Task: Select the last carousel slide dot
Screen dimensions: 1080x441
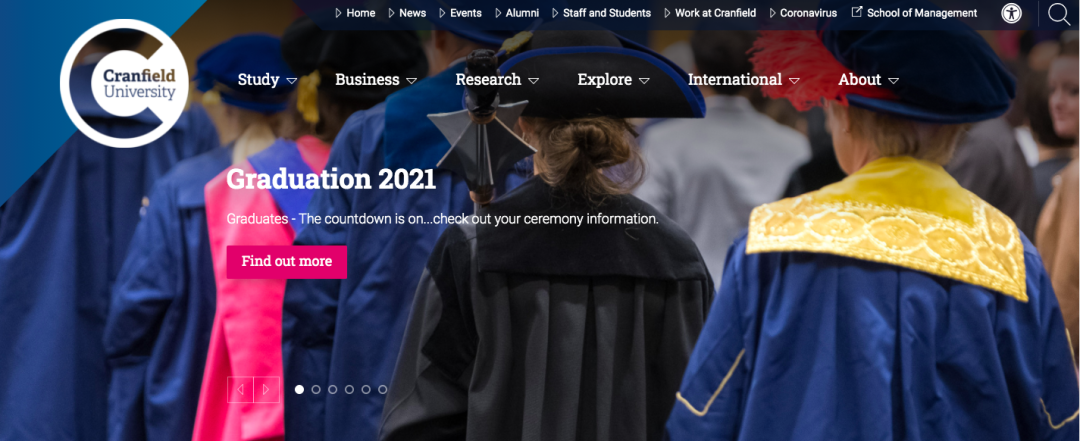Action: tap(382, 389)
